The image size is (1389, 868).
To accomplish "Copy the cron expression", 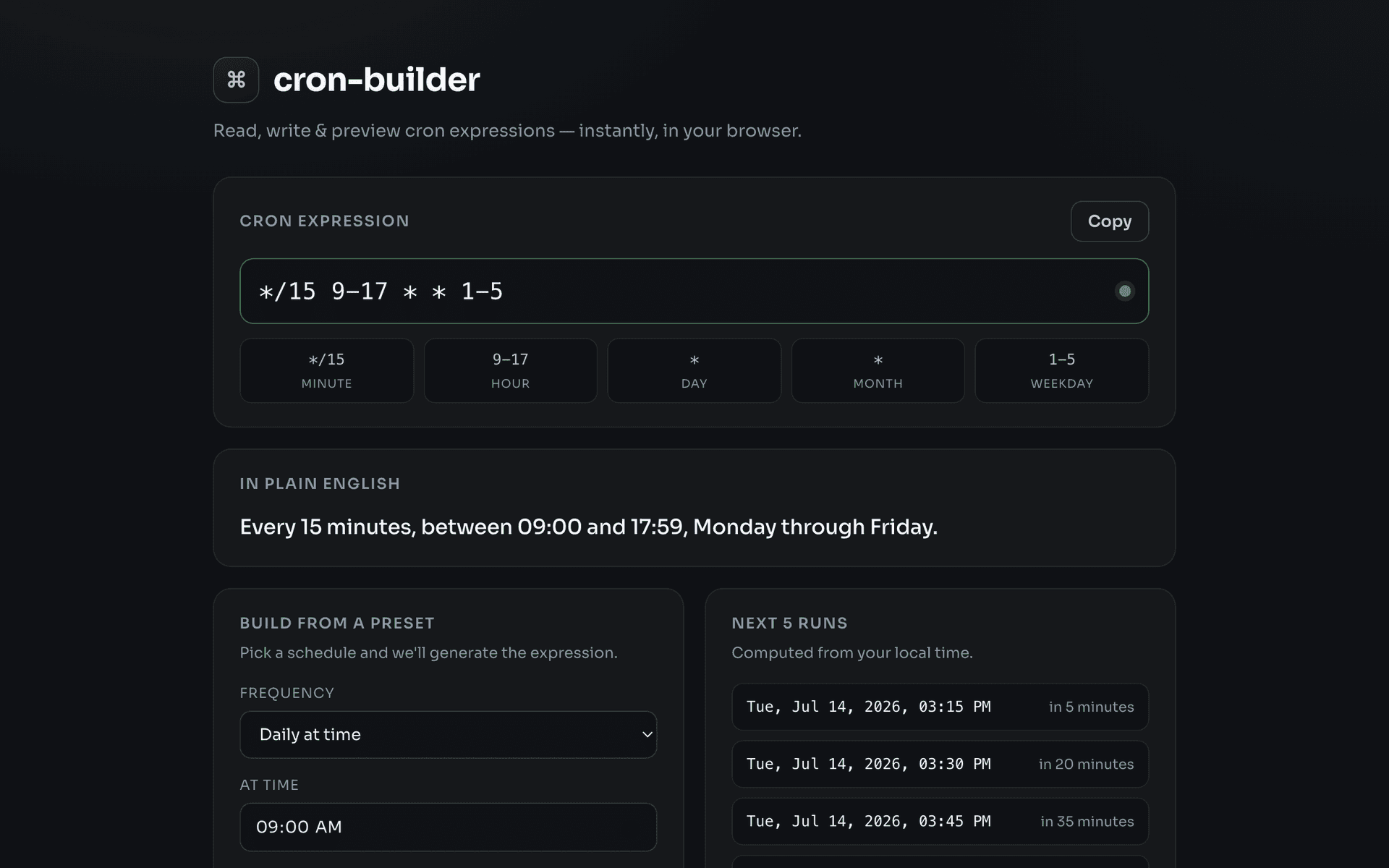I will point(1109,221).
